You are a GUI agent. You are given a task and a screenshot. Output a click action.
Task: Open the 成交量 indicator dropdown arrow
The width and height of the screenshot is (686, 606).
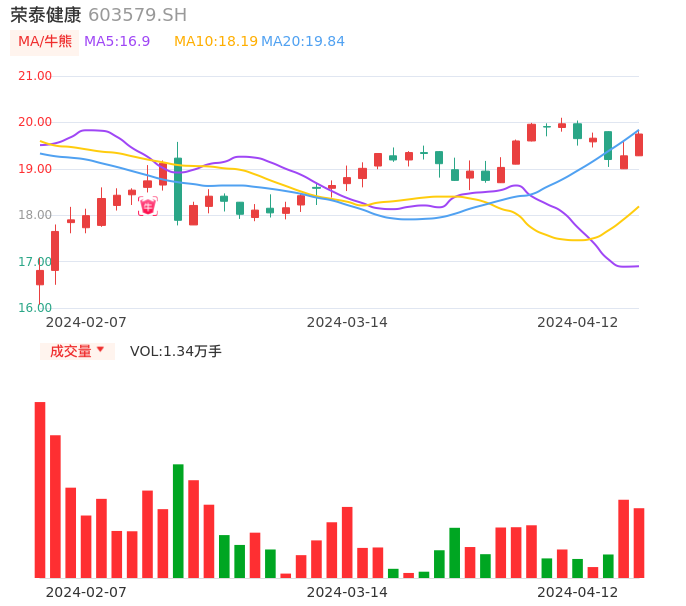100,350
